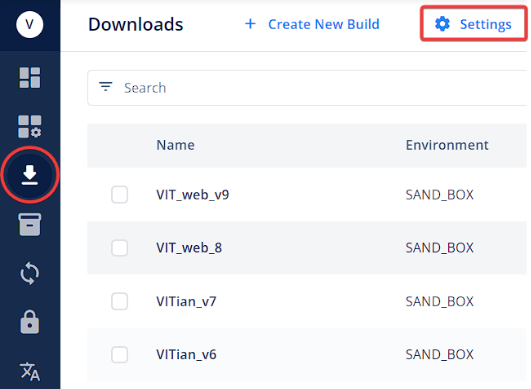Open the translate language icon in sidebar
This screenshot has width=531, height=389.
click(x=30, y=371)
